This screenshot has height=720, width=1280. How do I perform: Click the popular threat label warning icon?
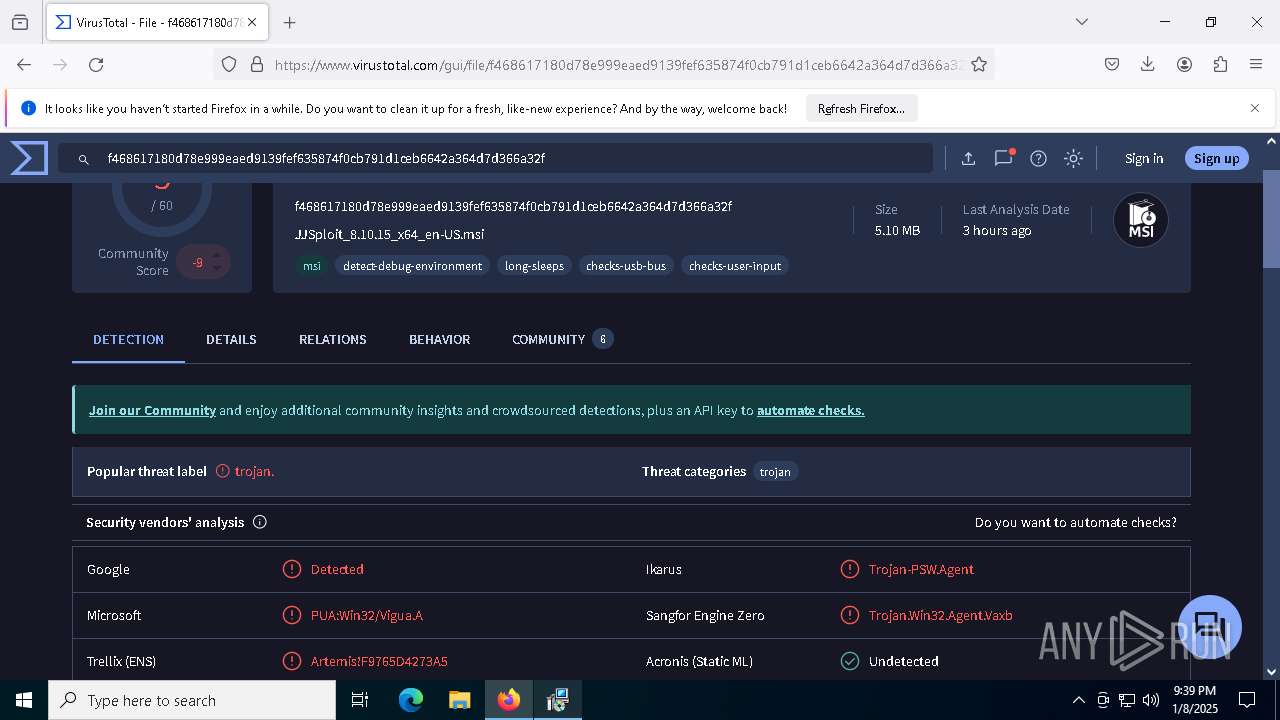(223, 471)
